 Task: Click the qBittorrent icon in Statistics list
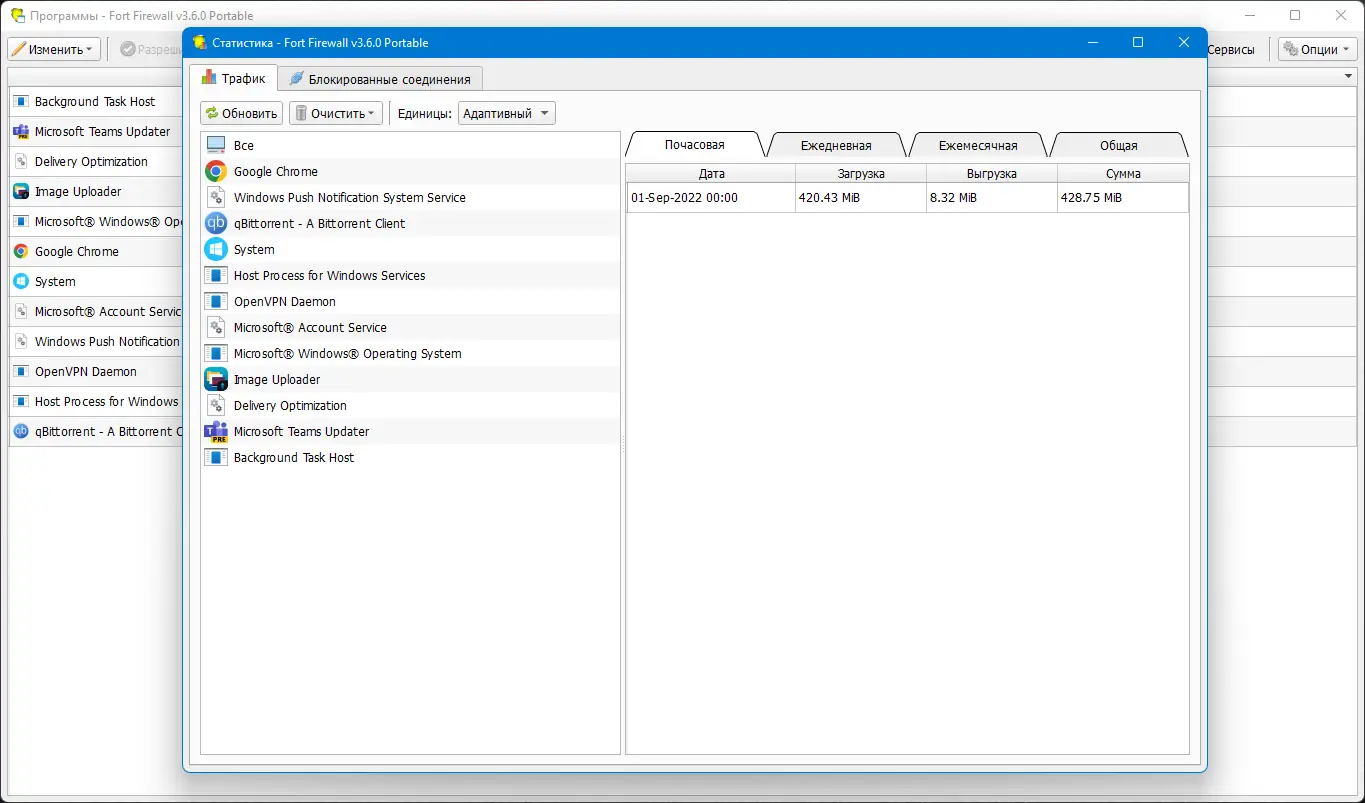(216, 223)
